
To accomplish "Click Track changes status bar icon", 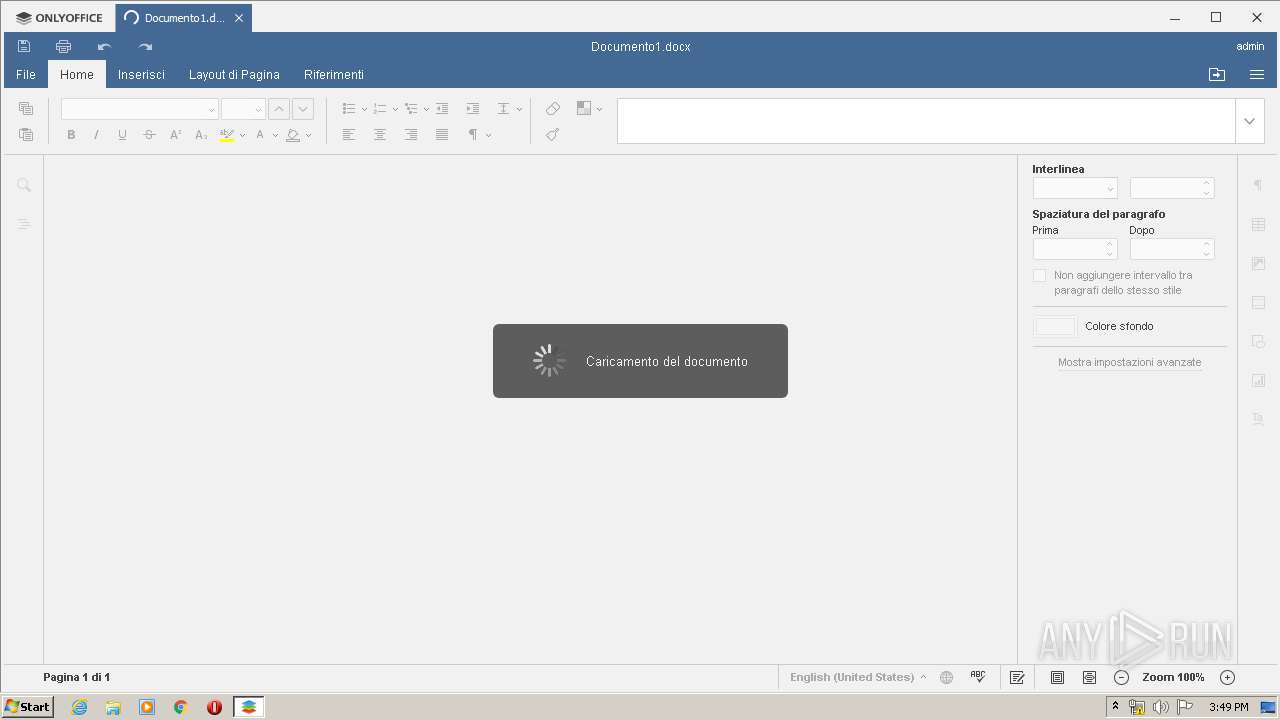I will [x=1017, y=677].
